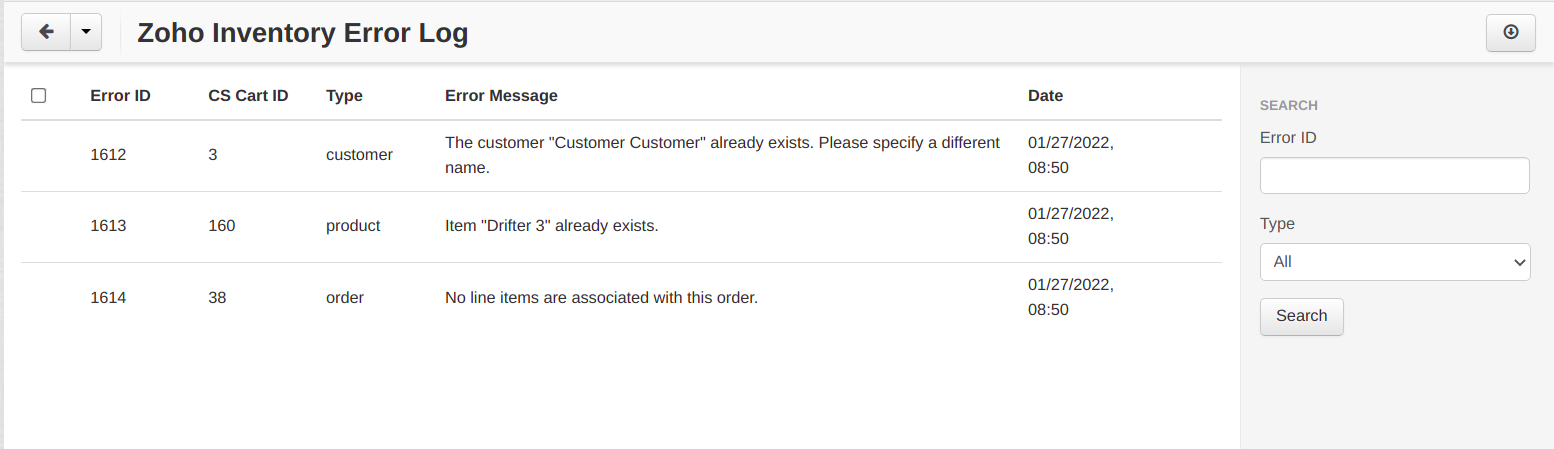Click the Date column header
Image resolution: width=1554 pixels, height=449 pixels.
[x=1045, y=96]
